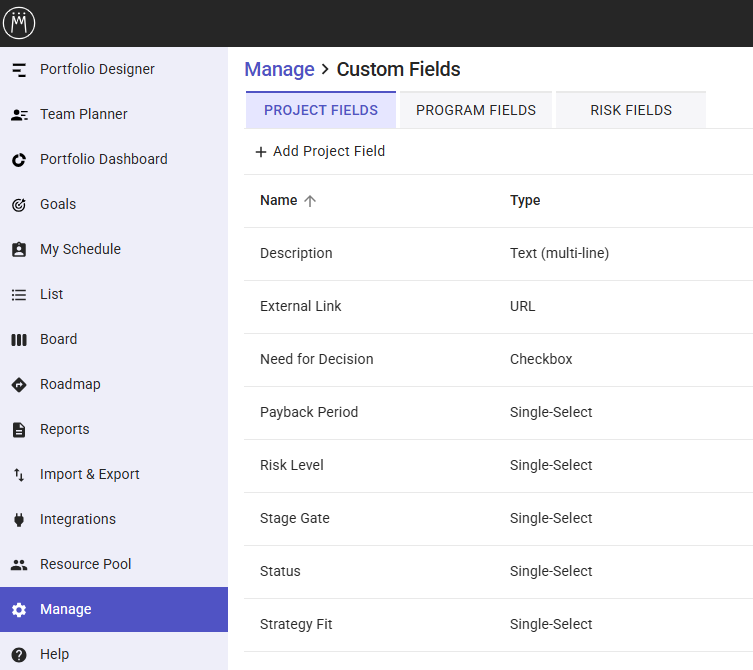753x670 pixels.
Task: Click the Goals target icon
Action: coord(19,205)
